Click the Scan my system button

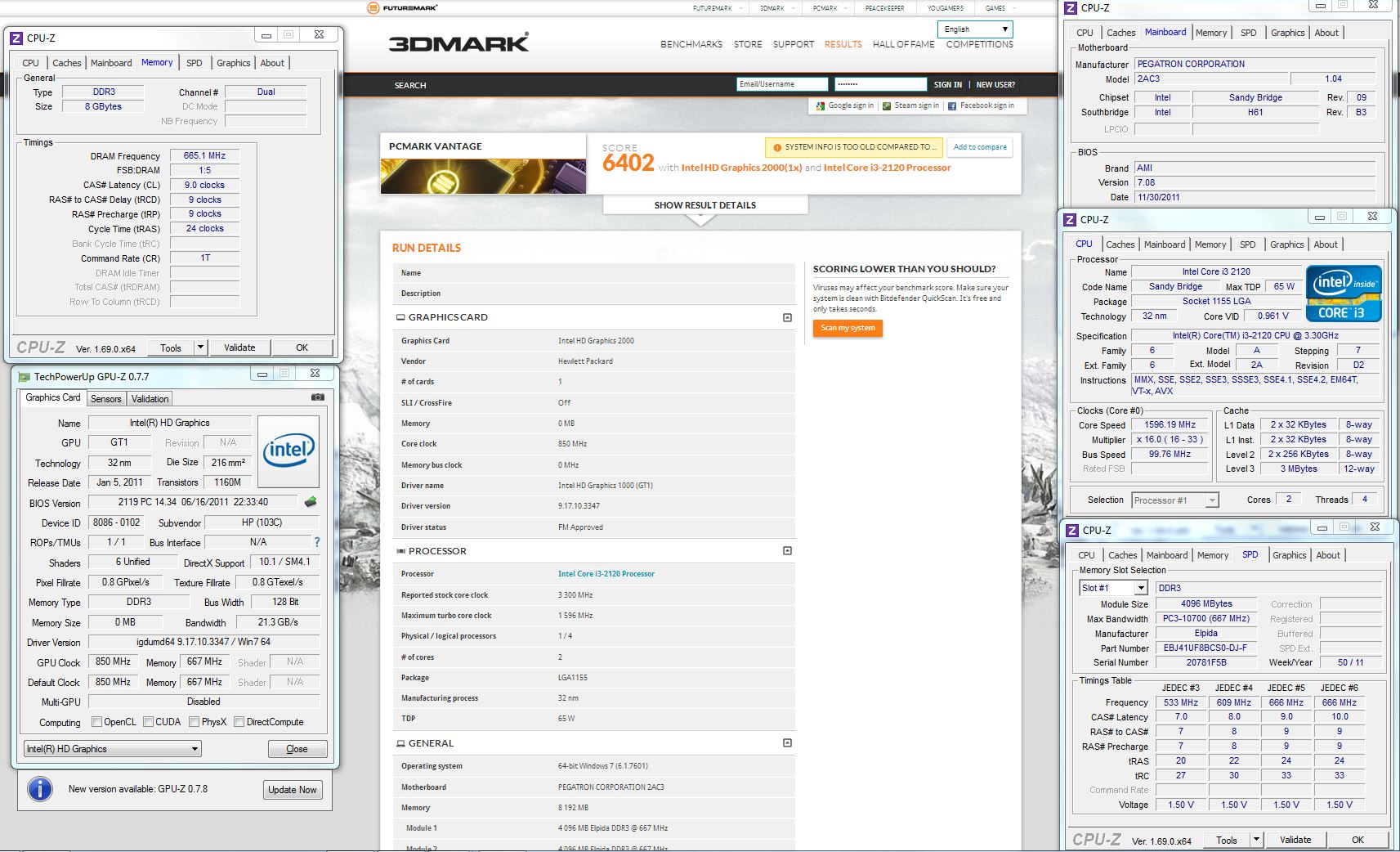848,328
